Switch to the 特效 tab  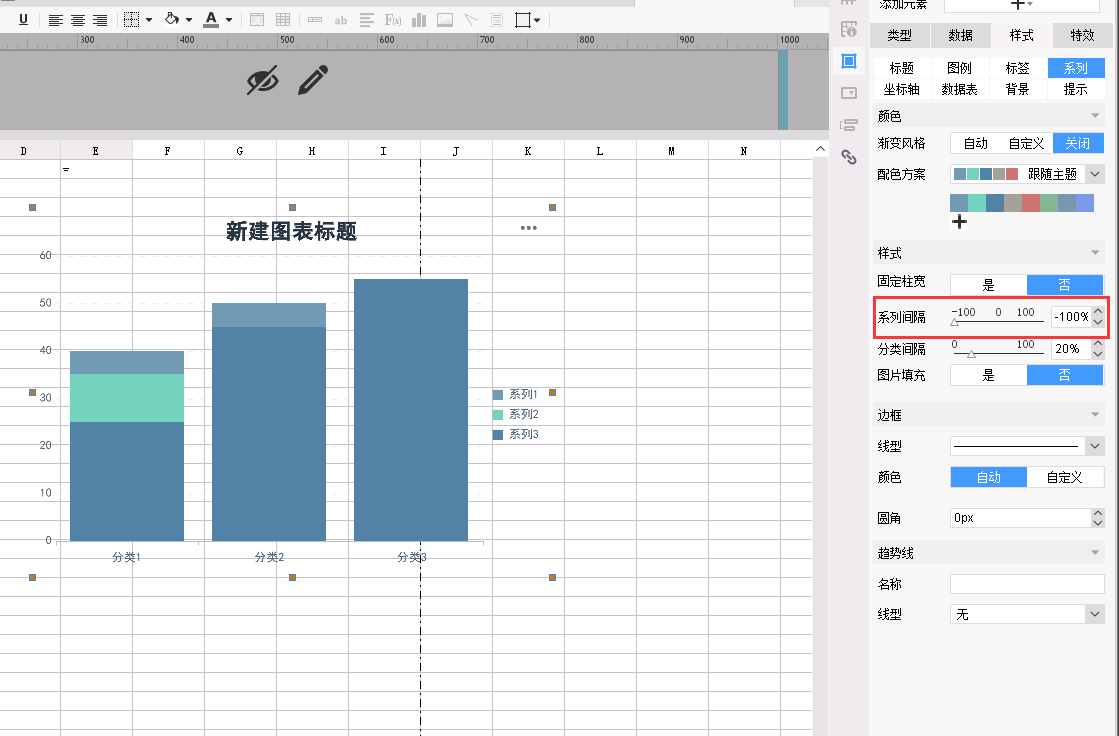1082,35
